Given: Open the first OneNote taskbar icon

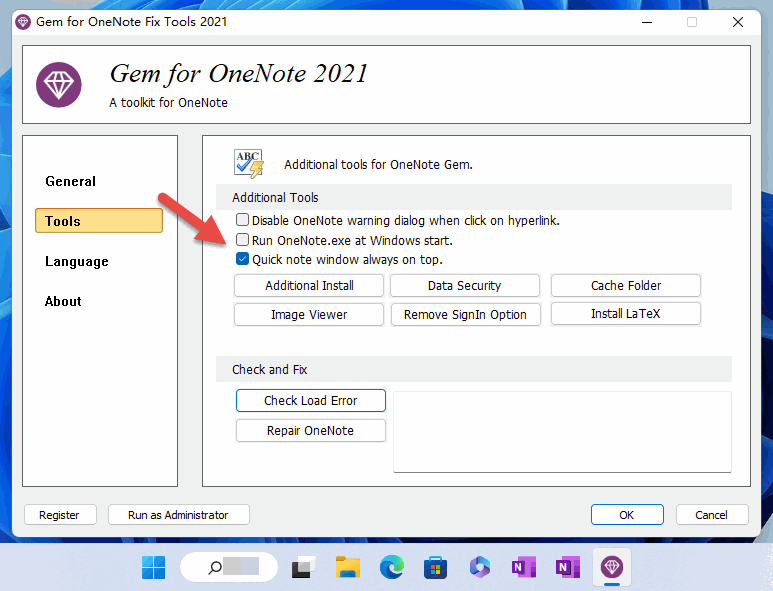Looking at the screenshot, I should [x=524, y=567].
